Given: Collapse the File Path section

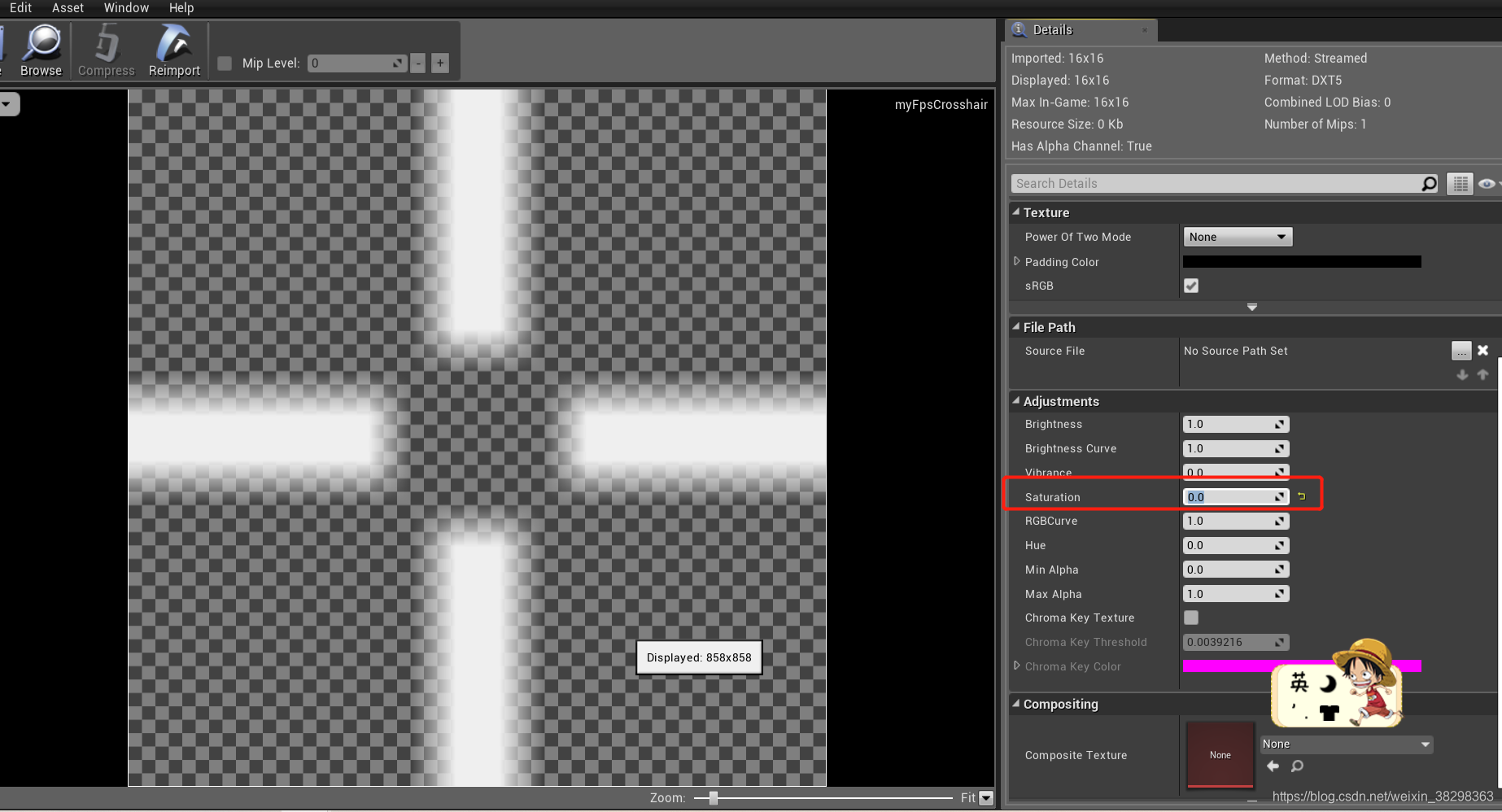Looking at the screenshot, I should [x=1016, y=327].
